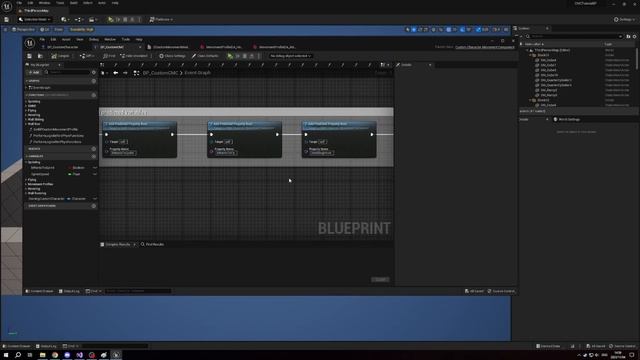This screenshot has height=360, width=640.
Task: Click Browse to asset icon in Blueprint toolbar
Action: [40, 56]
